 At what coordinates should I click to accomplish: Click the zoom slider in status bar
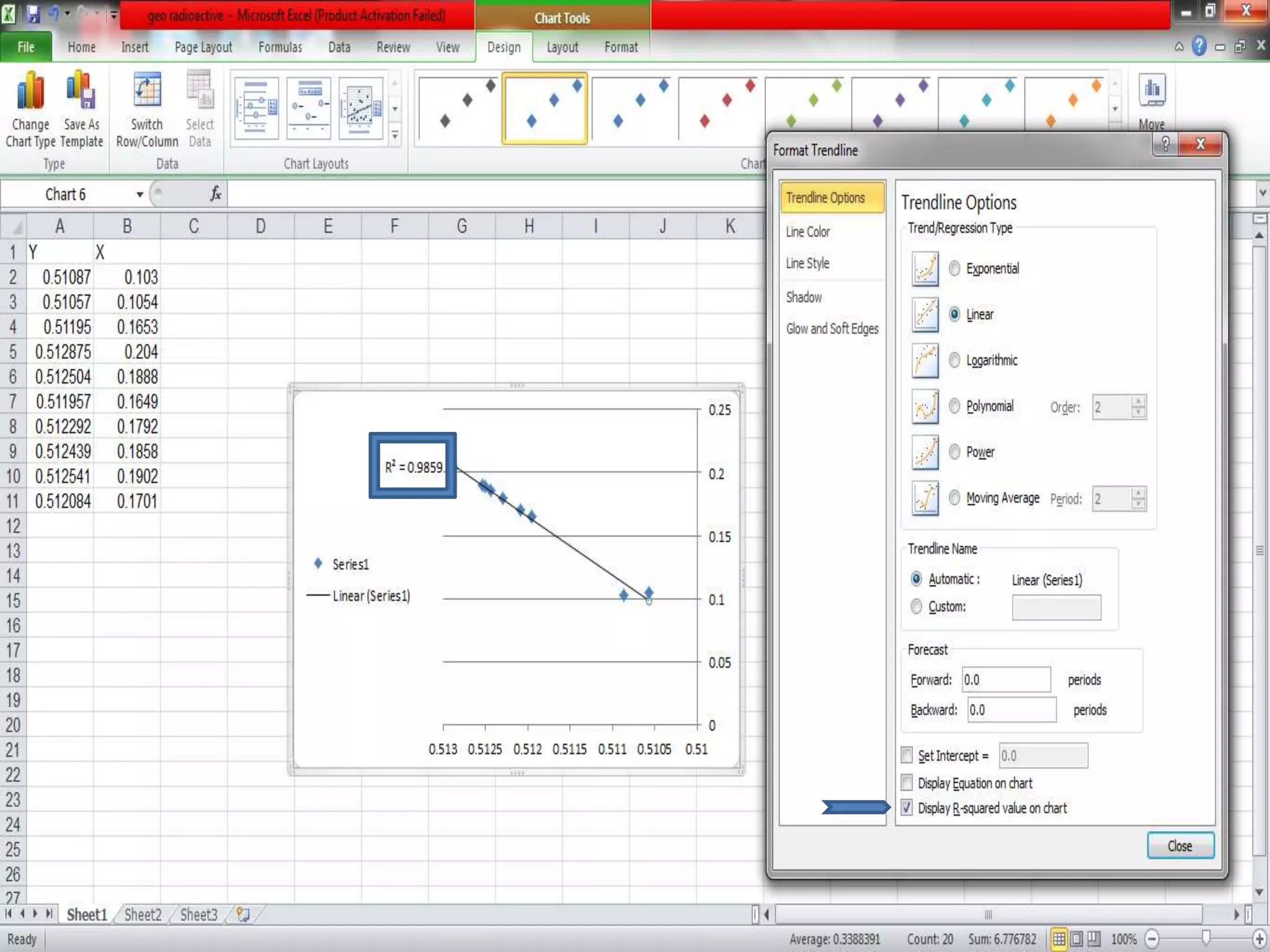click(1205, 938)
